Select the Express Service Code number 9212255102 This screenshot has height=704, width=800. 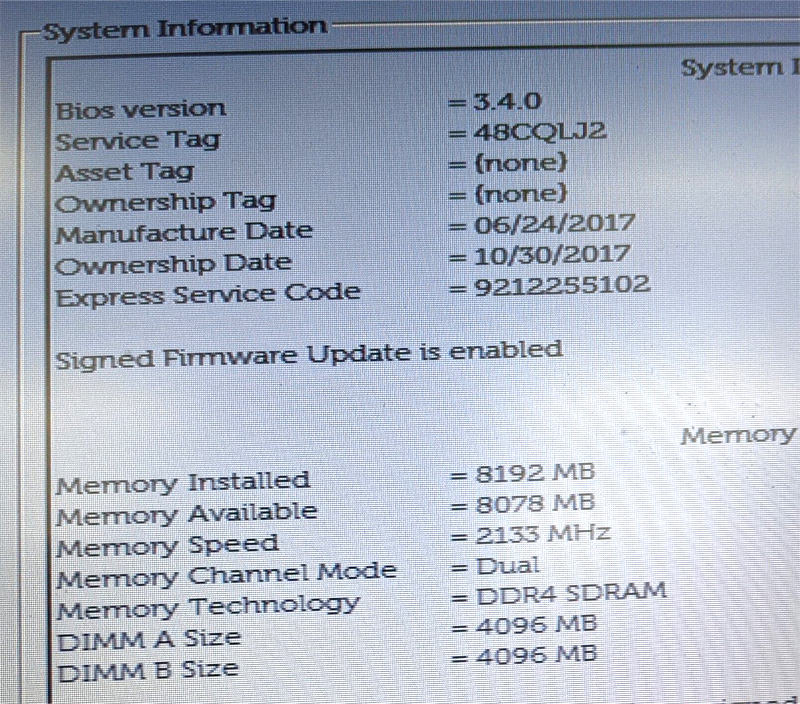click(x=562, y=286)
